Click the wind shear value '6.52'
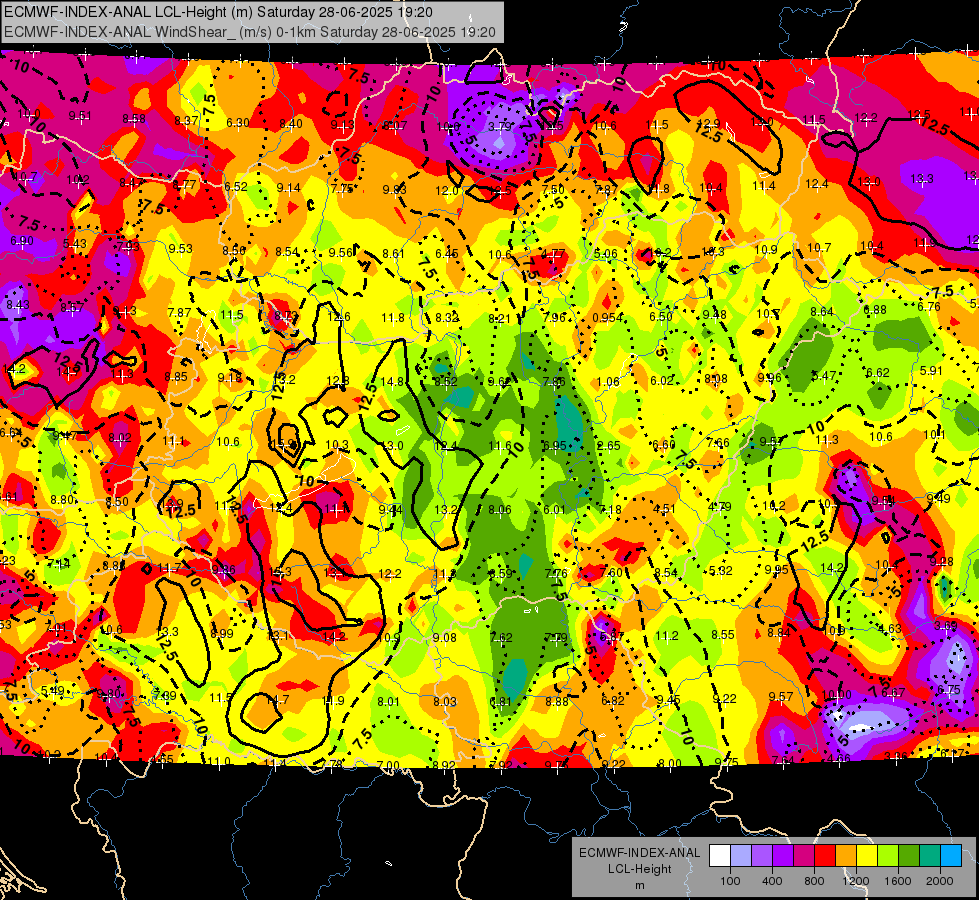Image resolution: width=979 pixels, height=900 pixels. 236,187
